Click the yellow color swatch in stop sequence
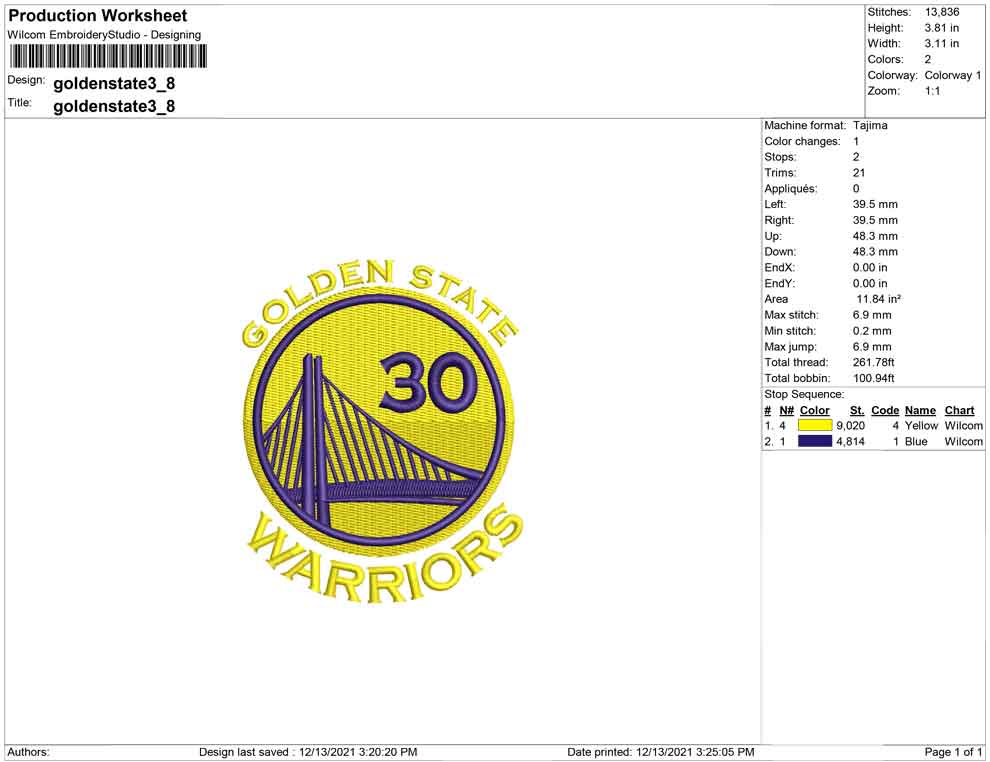Screen dimensions: 990x762 pos(814,426)
